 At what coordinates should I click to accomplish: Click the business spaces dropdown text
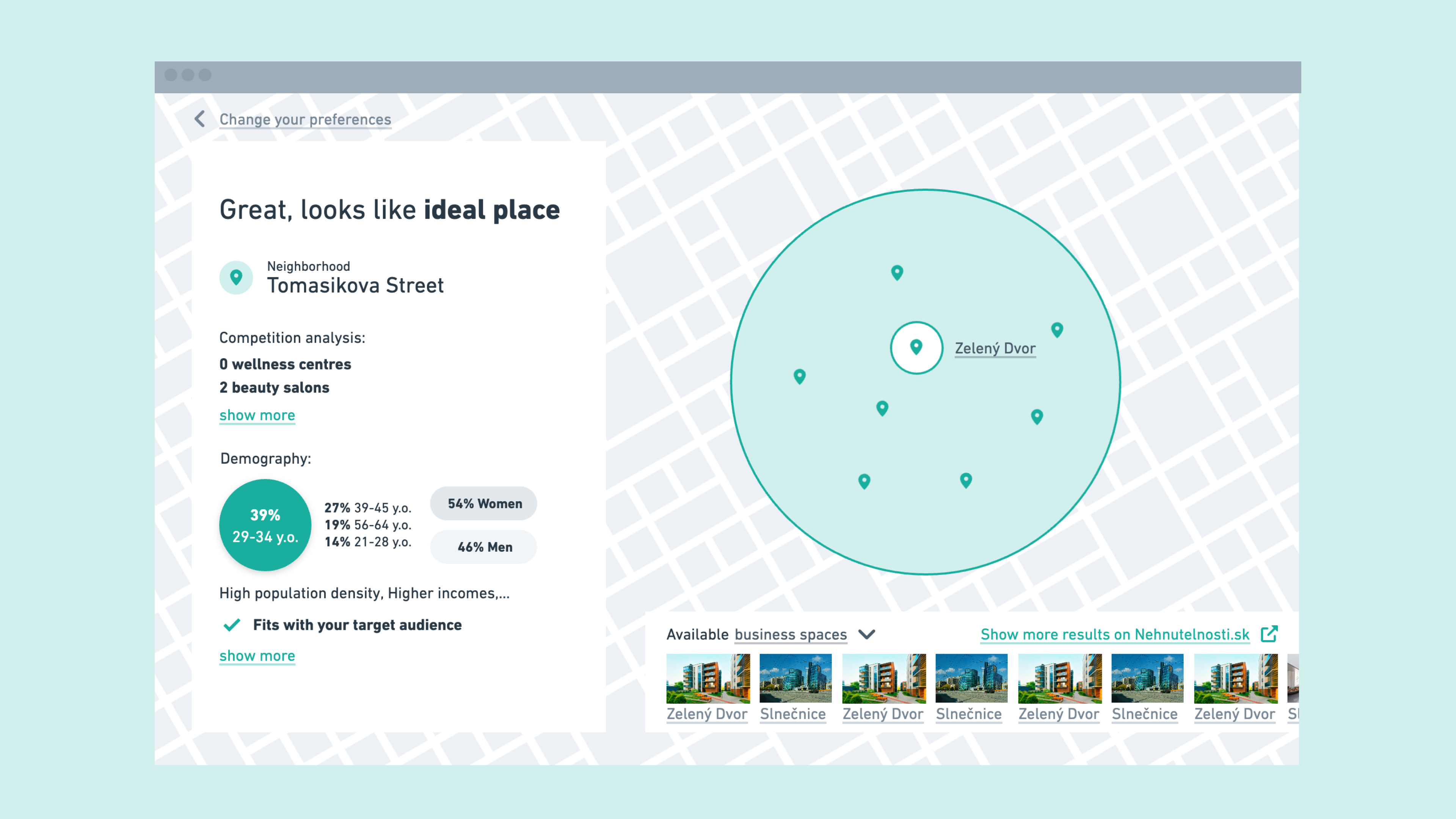coord(790,634)
